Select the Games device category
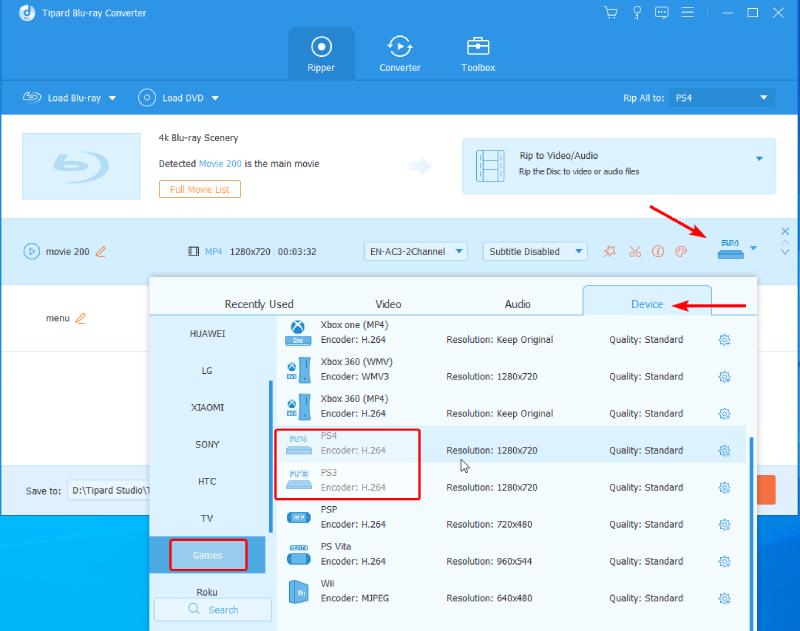 (207, 555)
